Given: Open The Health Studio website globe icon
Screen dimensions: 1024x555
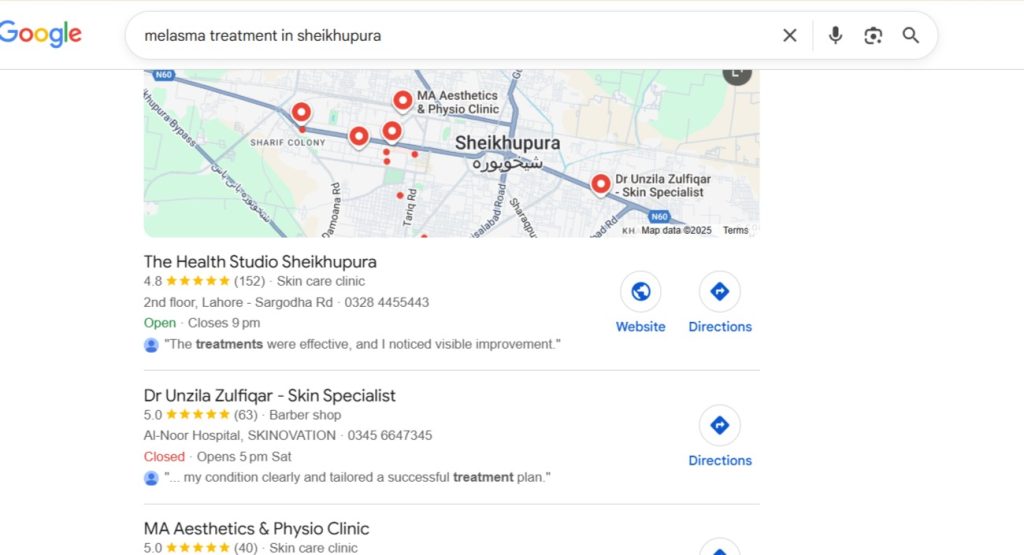Looking at the screenshot, I should point(640,292).
